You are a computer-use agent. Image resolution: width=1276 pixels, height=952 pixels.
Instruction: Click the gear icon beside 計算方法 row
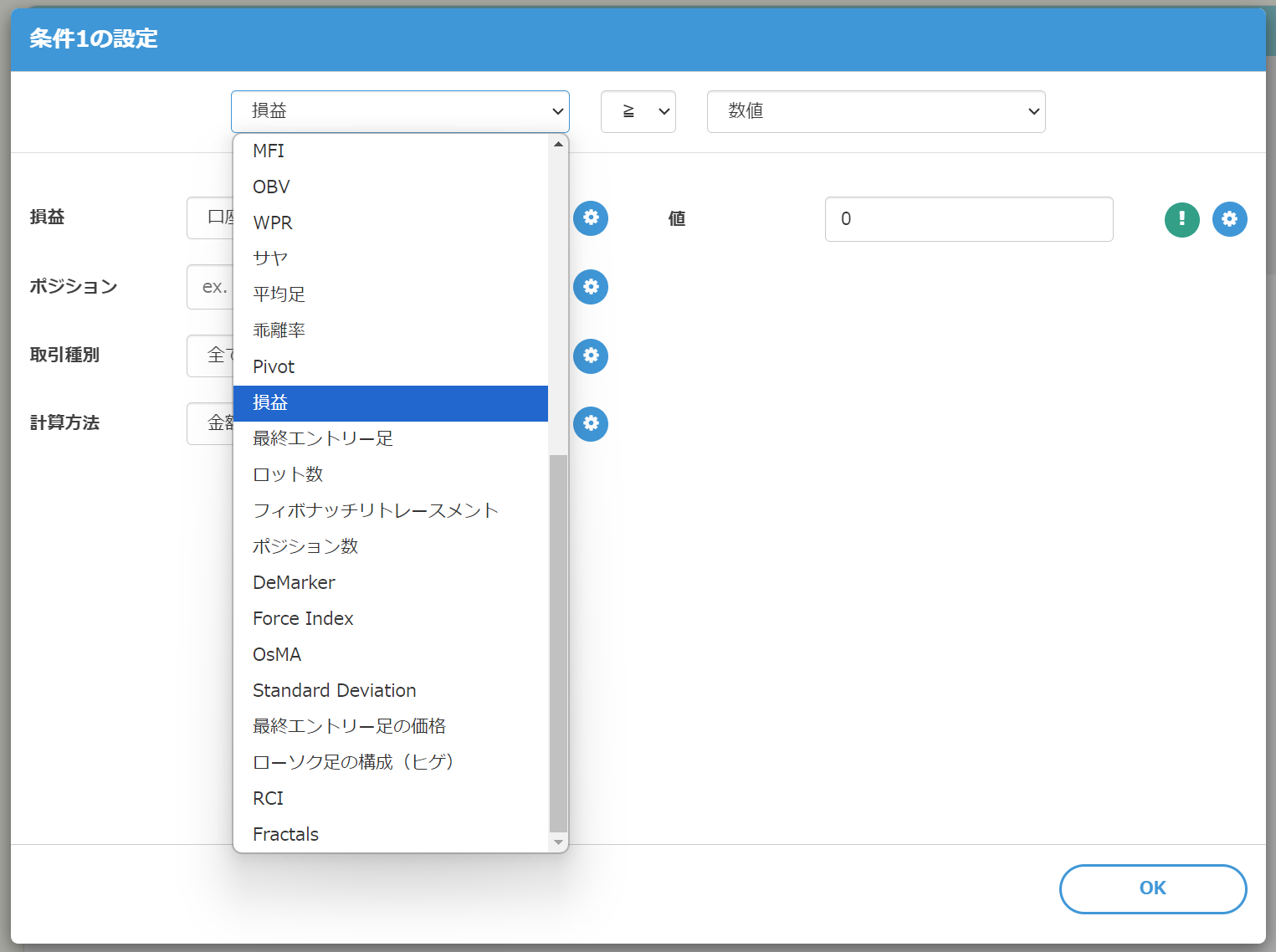pos(591,423)
